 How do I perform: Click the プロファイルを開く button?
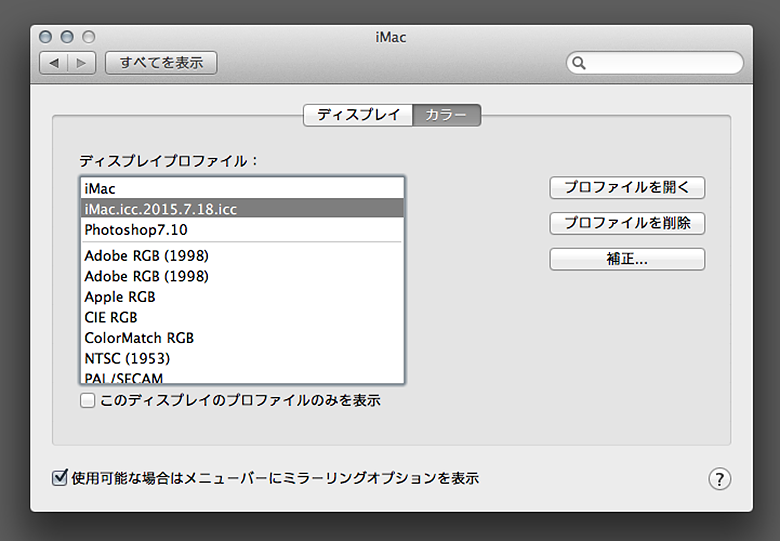tap(627, 188)
